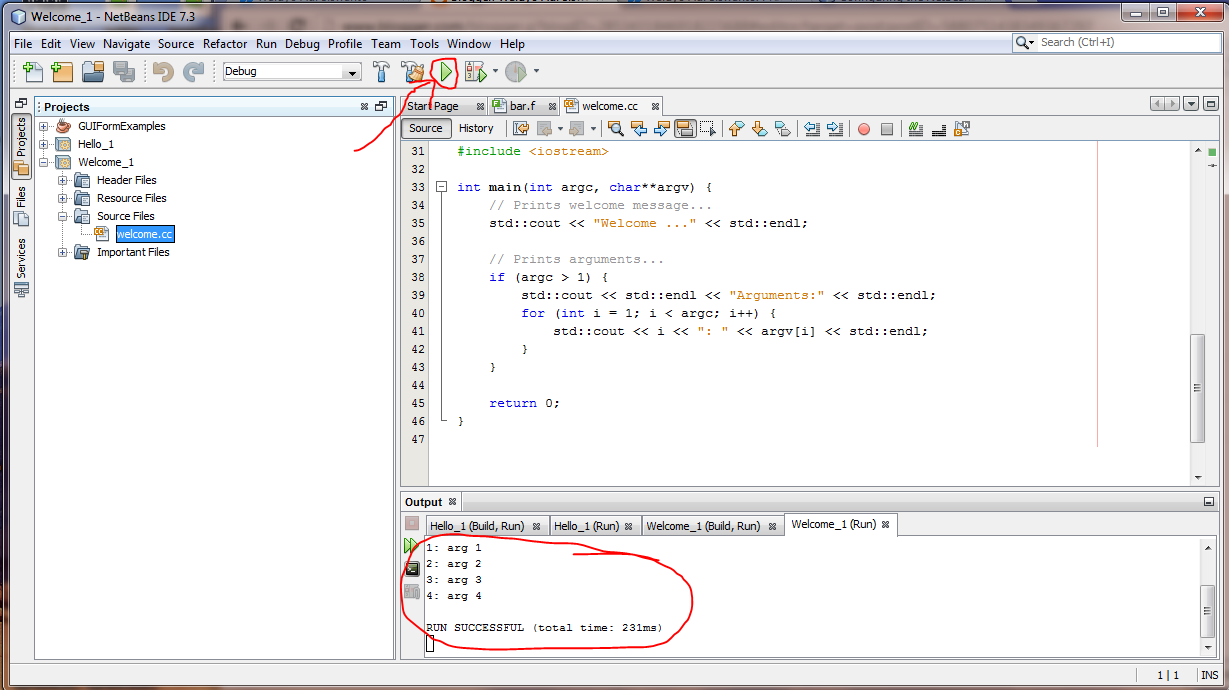Click the editor vertical scrollbar thumb
This screenshot has height=690, width=1229.
[x=1197, y=387]
